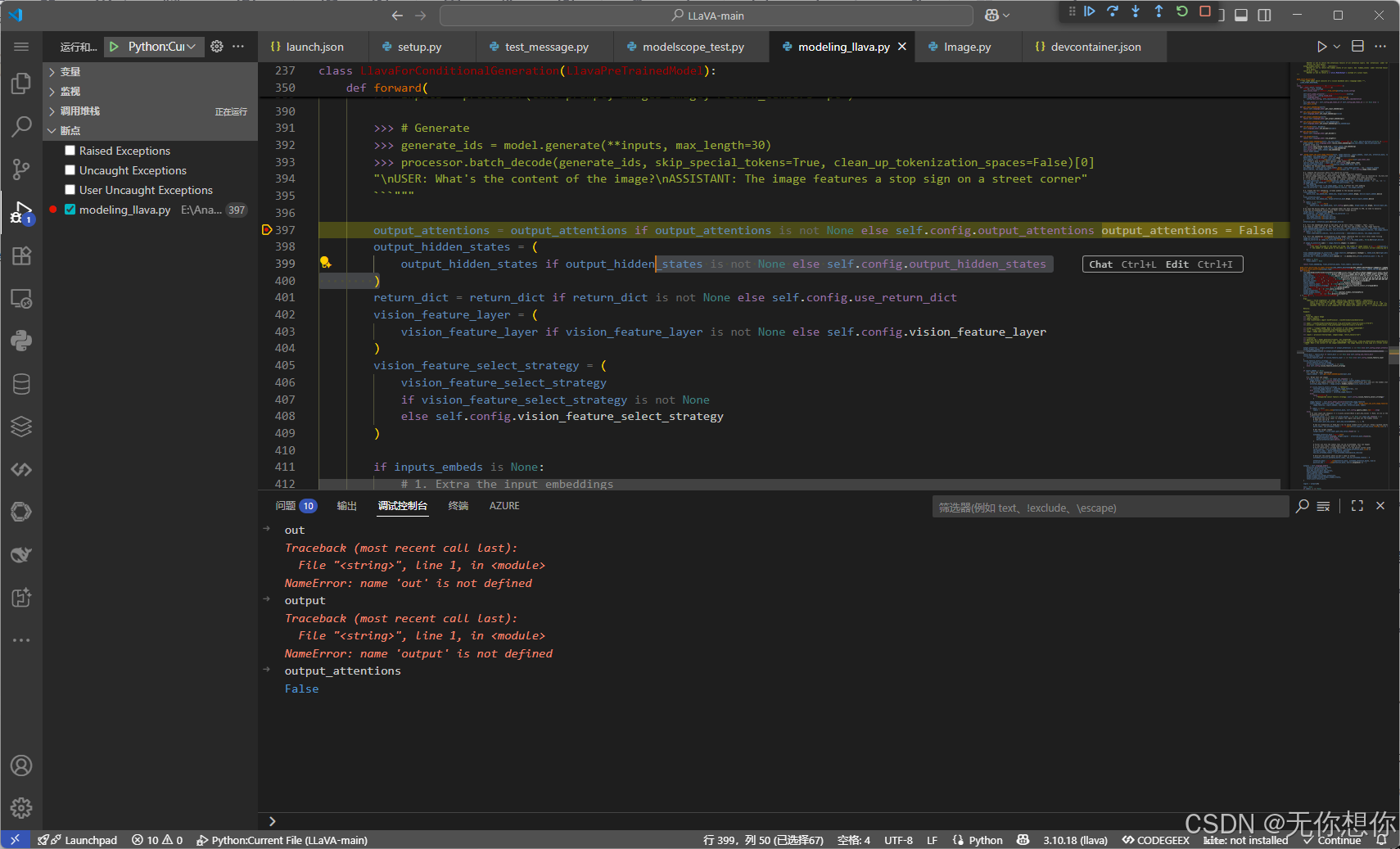Open the Database activity bar icon
Image resolution: width=1400 pixels, height=849 pixels.
21,384
